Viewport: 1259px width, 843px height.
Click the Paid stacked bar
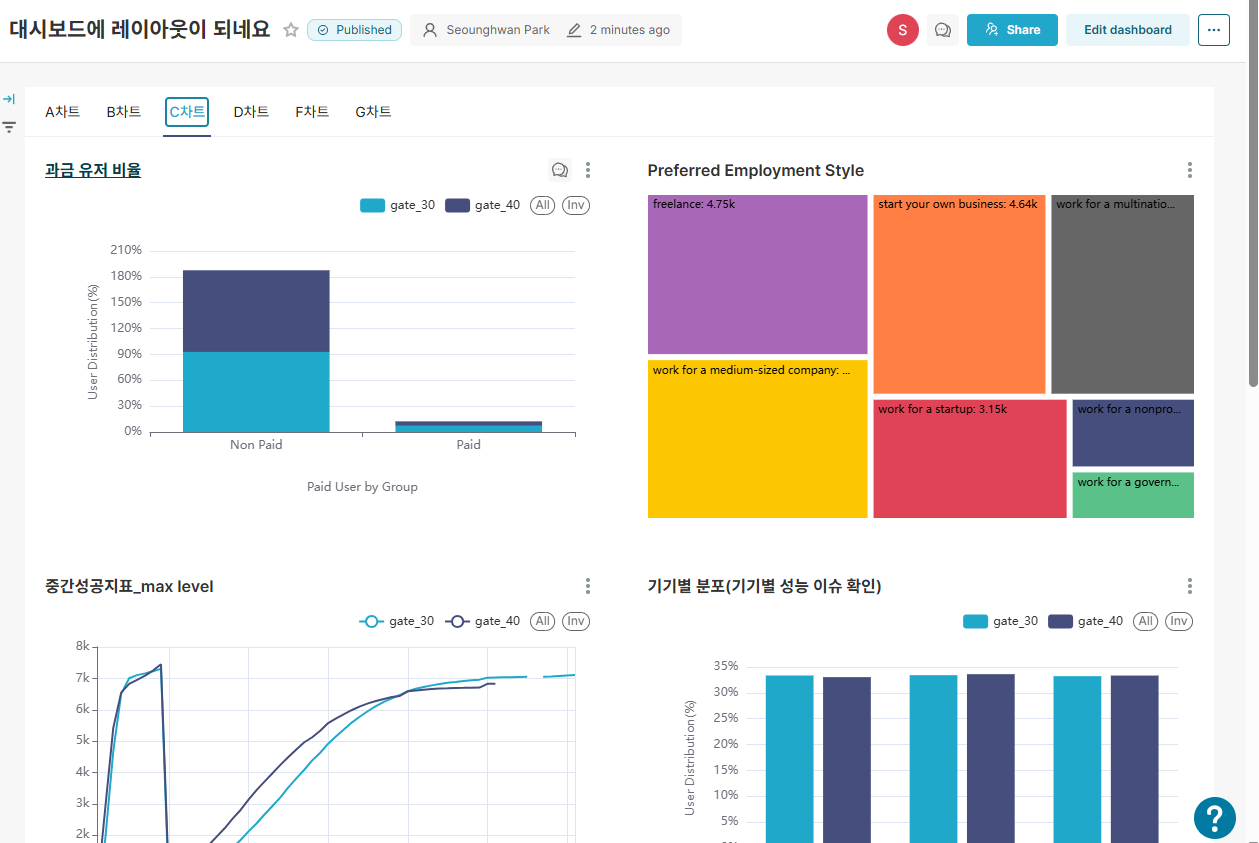coord(468,427)
